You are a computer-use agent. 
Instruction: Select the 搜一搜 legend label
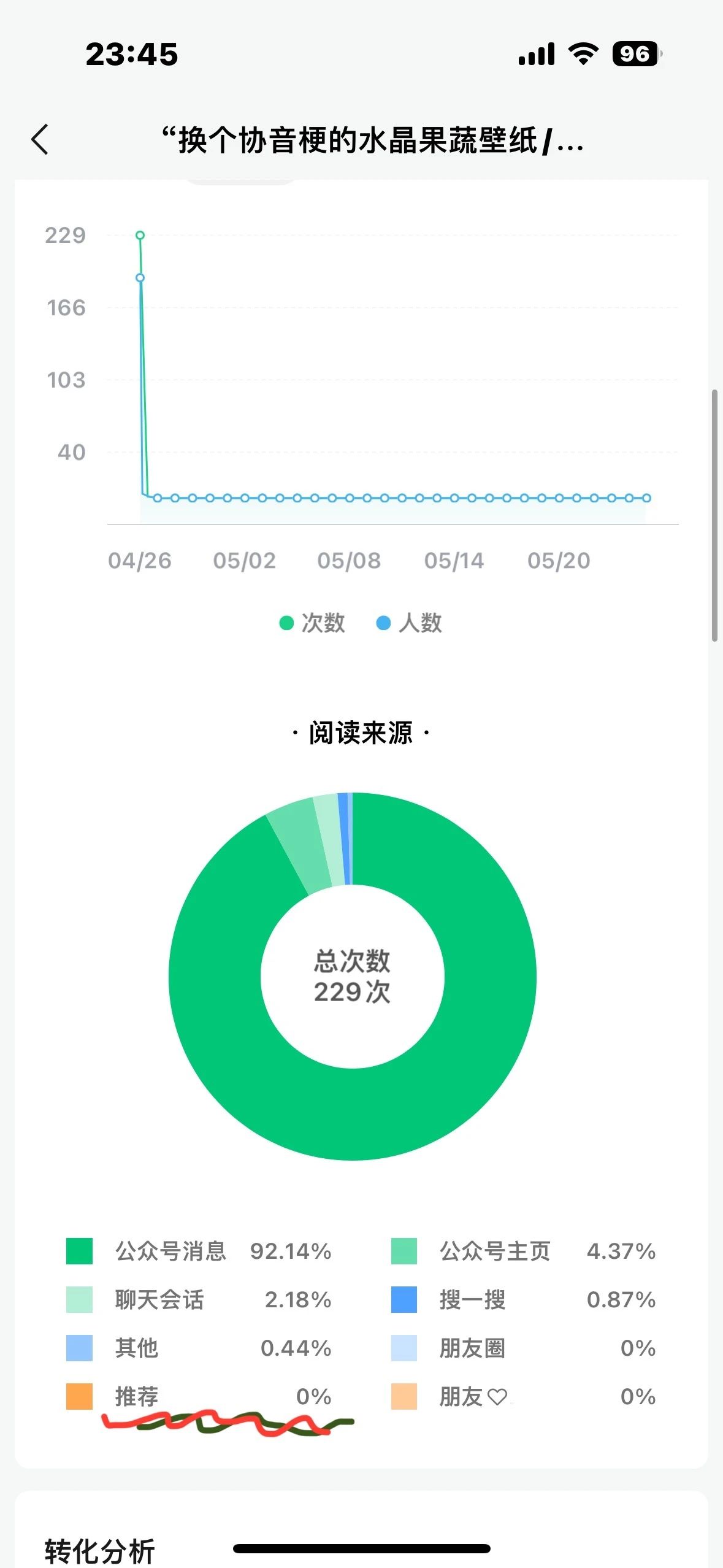[472, 1299]
